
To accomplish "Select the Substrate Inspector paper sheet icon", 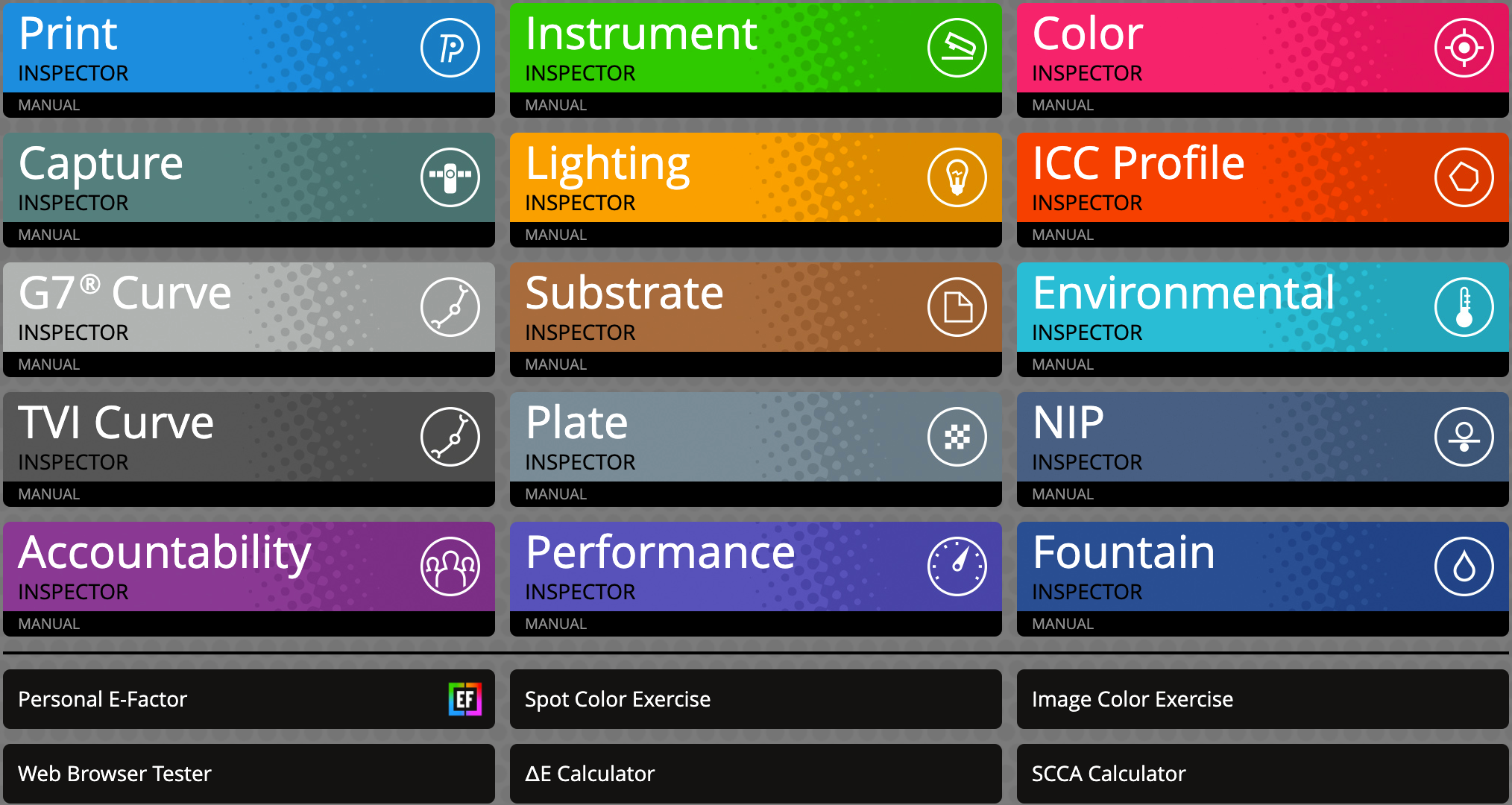I will [x=957, y=306].
